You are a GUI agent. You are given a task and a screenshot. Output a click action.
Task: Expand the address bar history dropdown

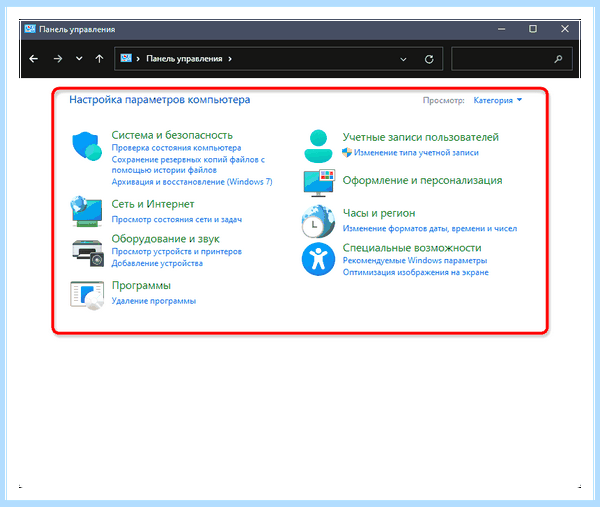[403, 59]
